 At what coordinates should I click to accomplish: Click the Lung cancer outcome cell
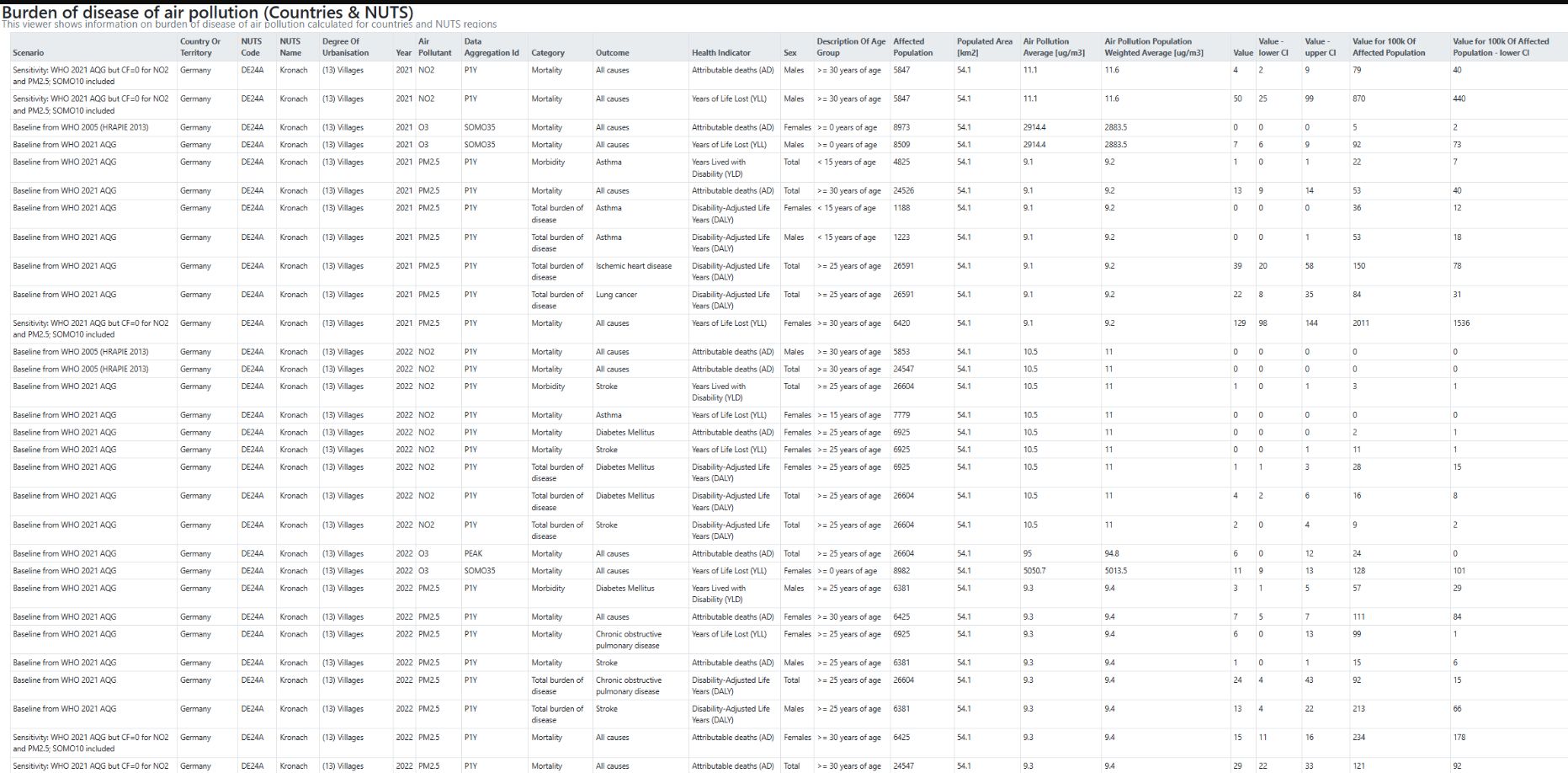[616, 295]
